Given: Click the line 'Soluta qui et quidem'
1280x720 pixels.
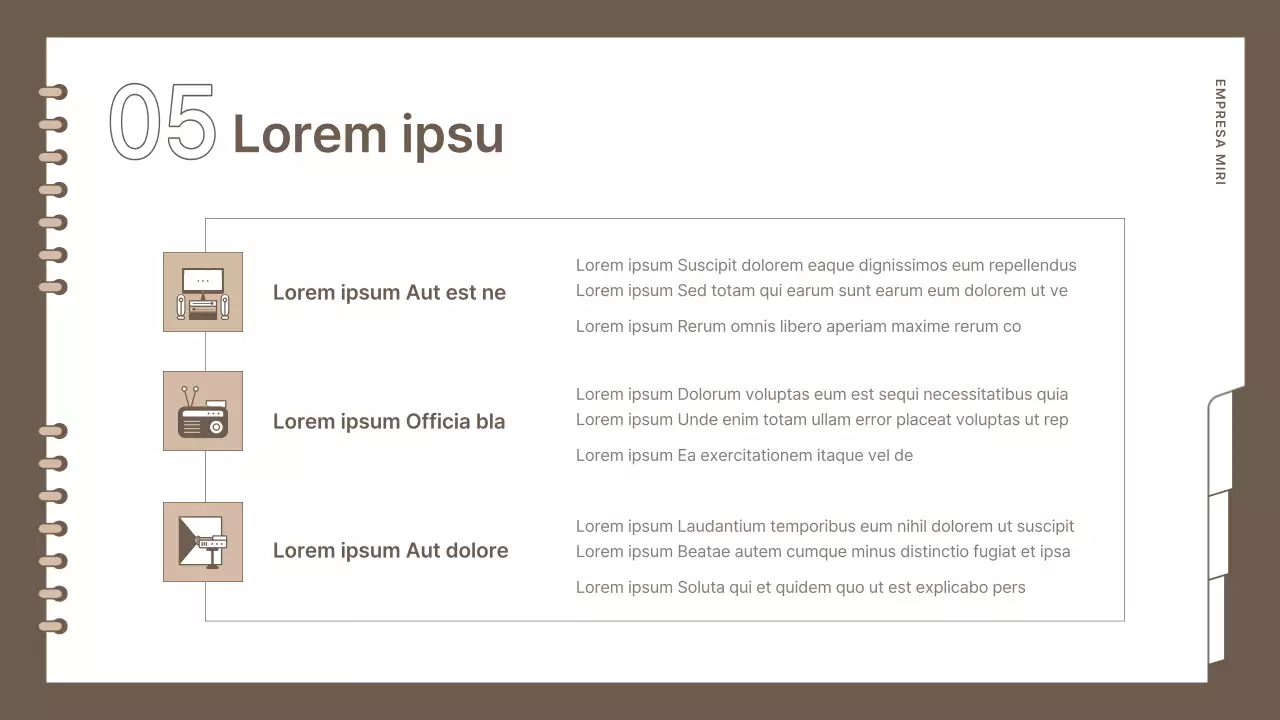Looking at the screenshot, I should tap(800, 588).
